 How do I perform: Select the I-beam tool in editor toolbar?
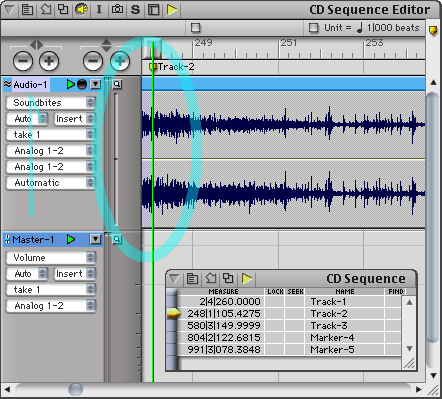[x=99, y=9]
